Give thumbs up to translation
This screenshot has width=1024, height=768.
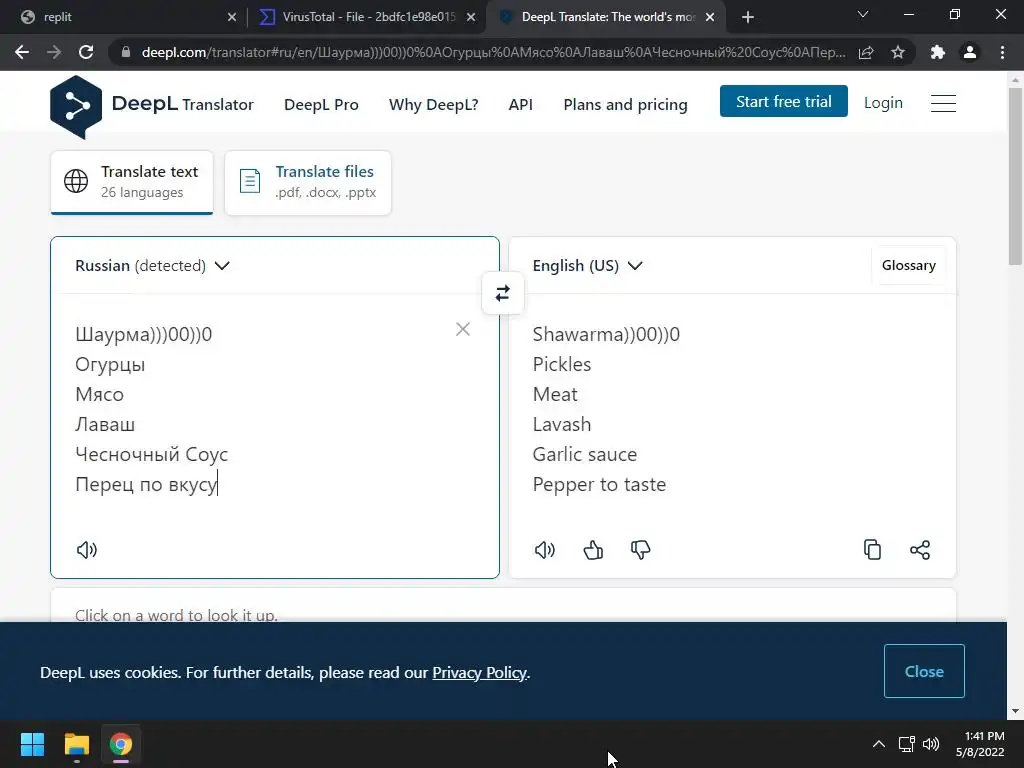pos(593,550)
